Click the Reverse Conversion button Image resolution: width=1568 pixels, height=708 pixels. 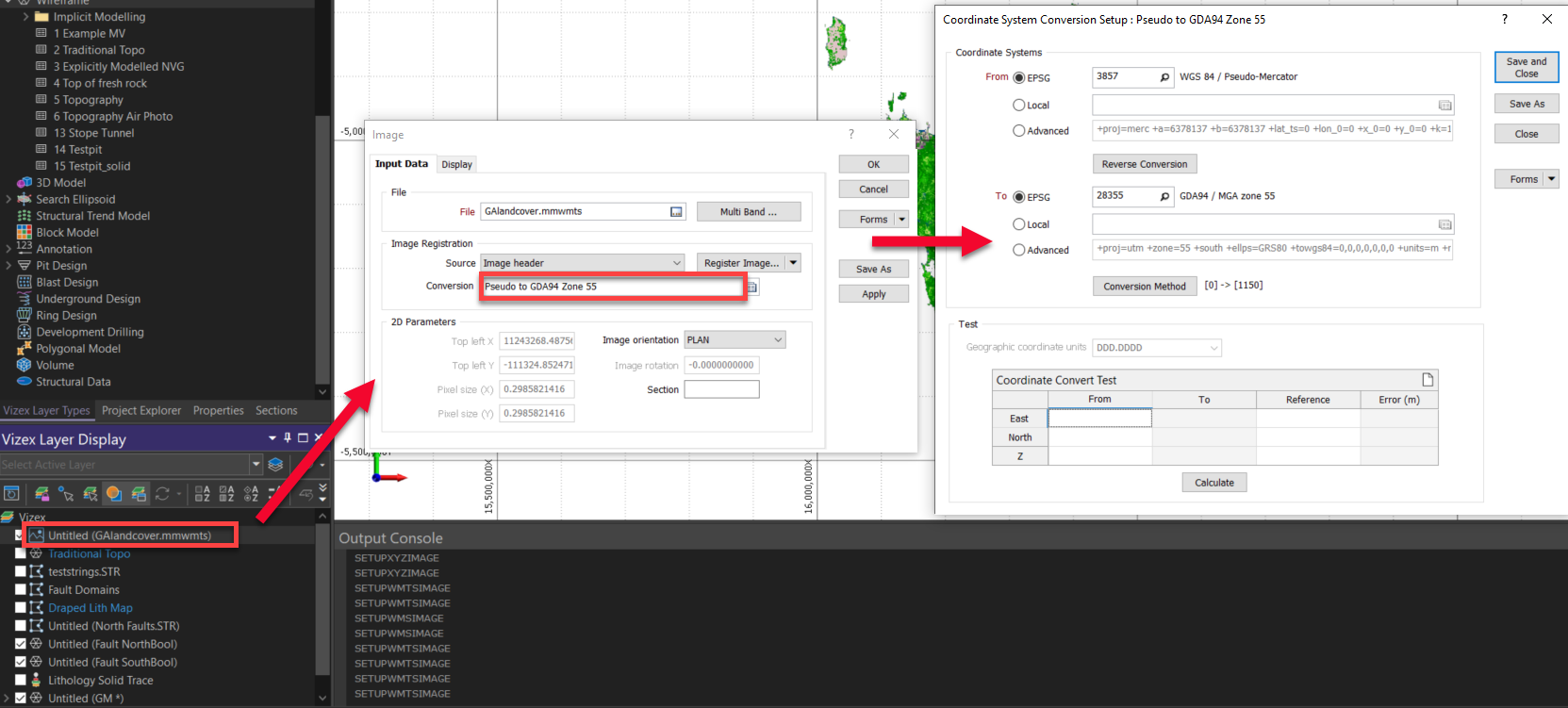click(x=1144, y=164)
